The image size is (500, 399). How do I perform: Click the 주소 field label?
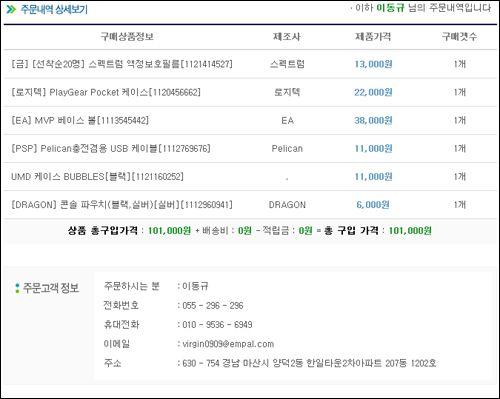click(112, 363)
